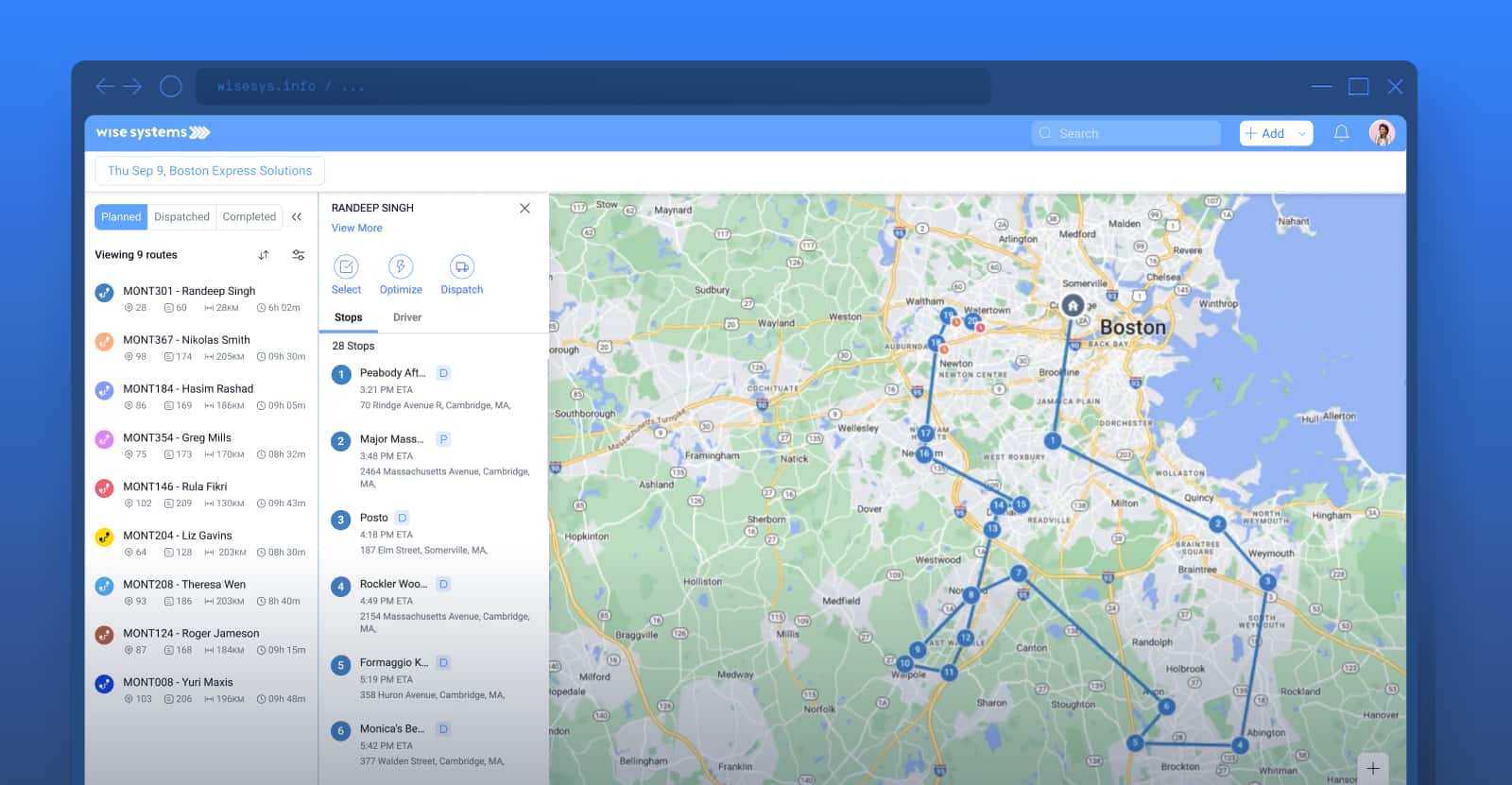Click the MONT301 route color icon
Viewport: 1512px width, 785px height.
click(105, 293)
